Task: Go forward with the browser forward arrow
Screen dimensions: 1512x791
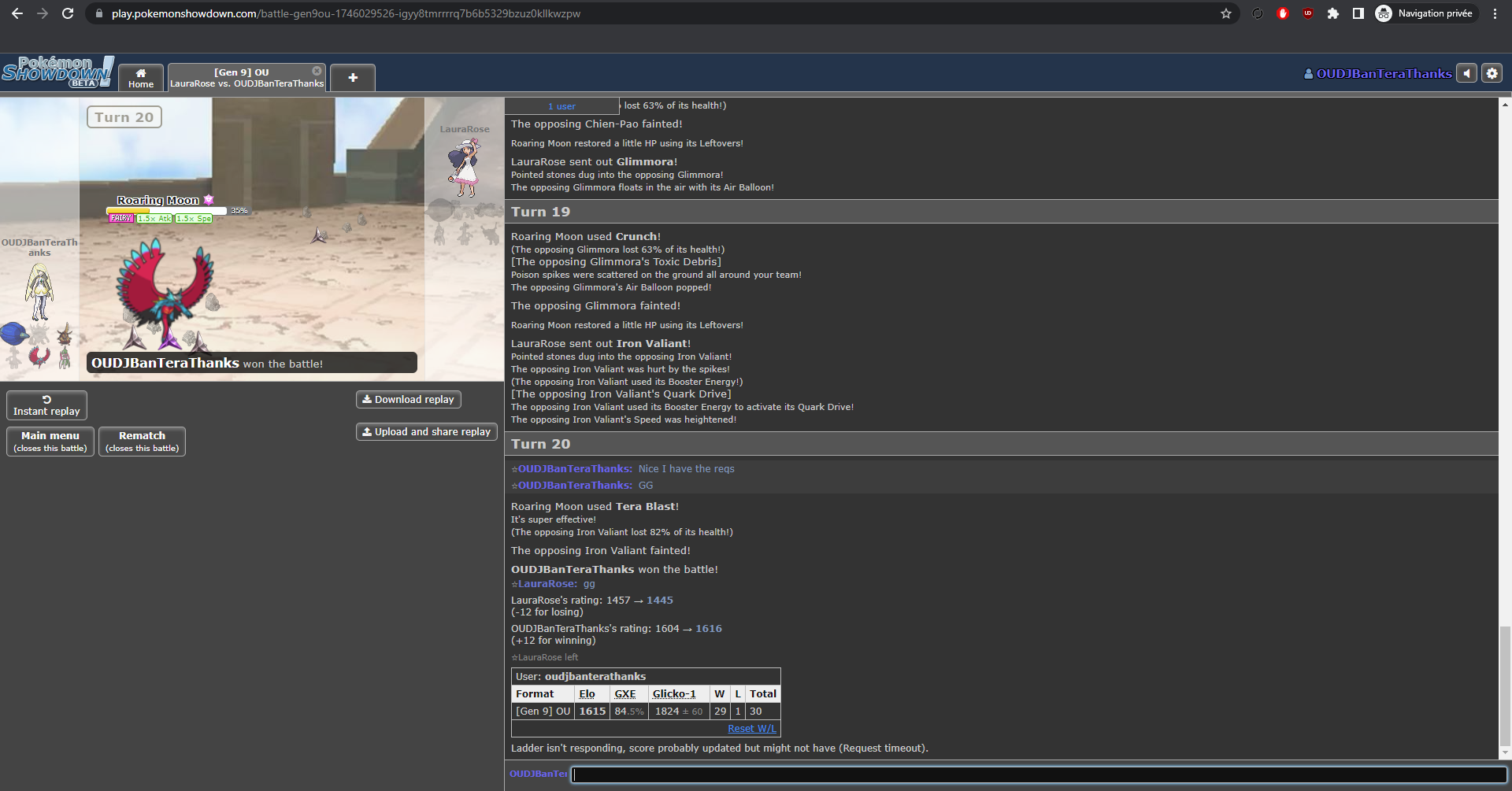Action: 43,13
